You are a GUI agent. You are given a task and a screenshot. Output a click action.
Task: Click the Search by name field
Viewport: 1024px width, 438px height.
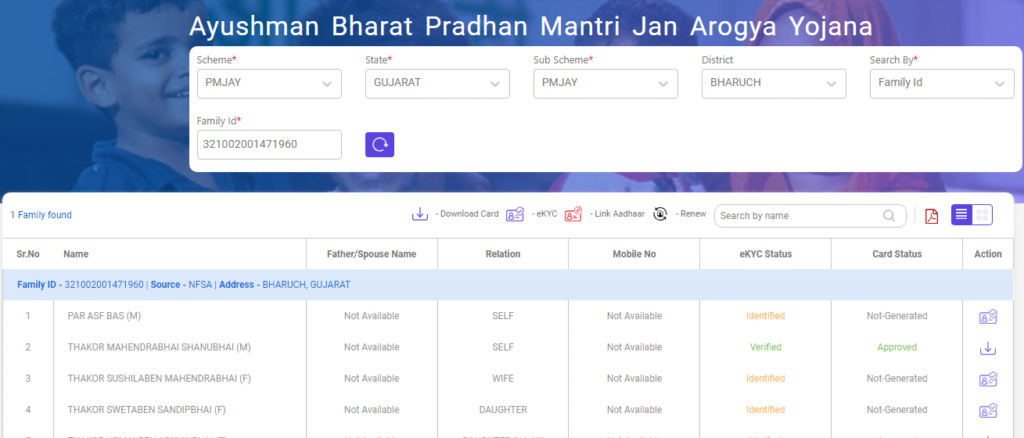tap(810, 215)
